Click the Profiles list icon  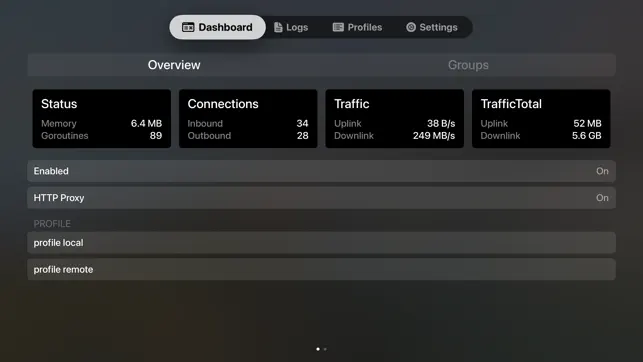pos(338,27)
